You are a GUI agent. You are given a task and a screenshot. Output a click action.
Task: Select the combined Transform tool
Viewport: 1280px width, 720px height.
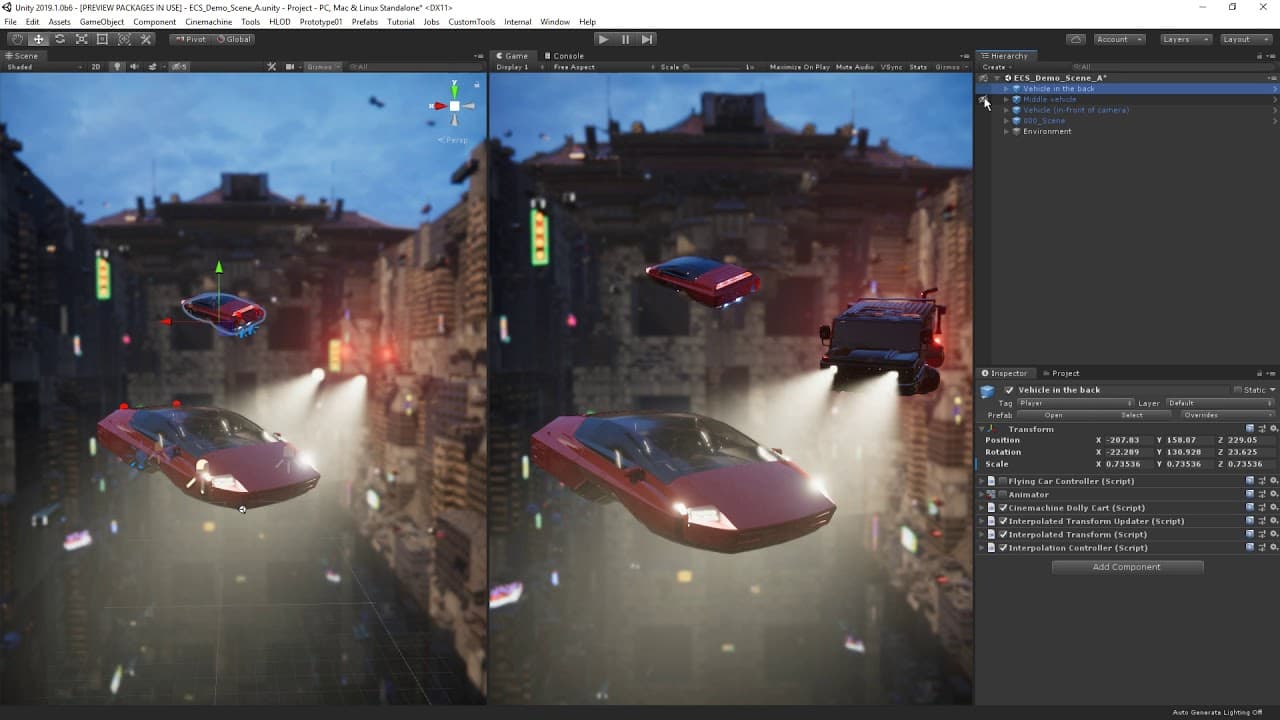(124, 39)
